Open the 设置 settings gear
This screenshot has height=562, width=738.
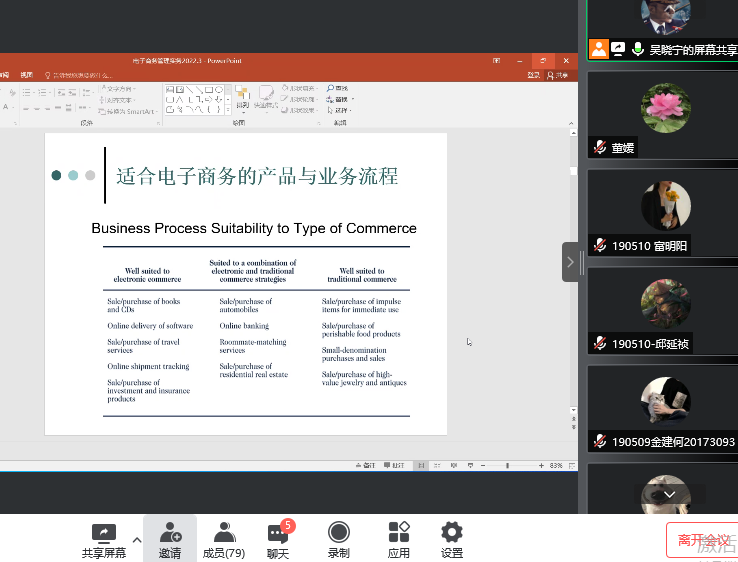point(452,533)
